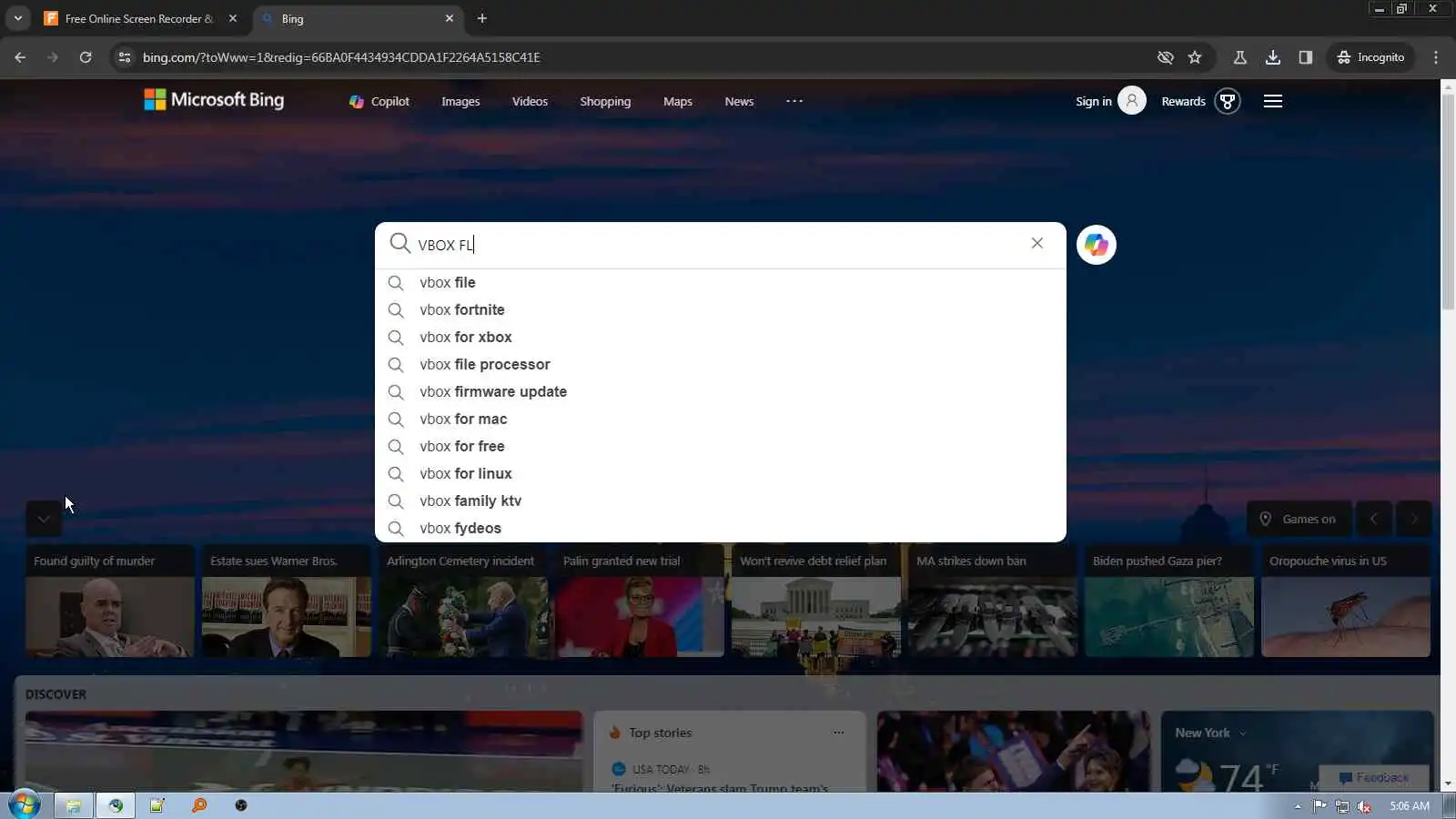Open the sticky notes taskbar icon
This screenshot has width=1456, height=819.
(x=157, y=805)
